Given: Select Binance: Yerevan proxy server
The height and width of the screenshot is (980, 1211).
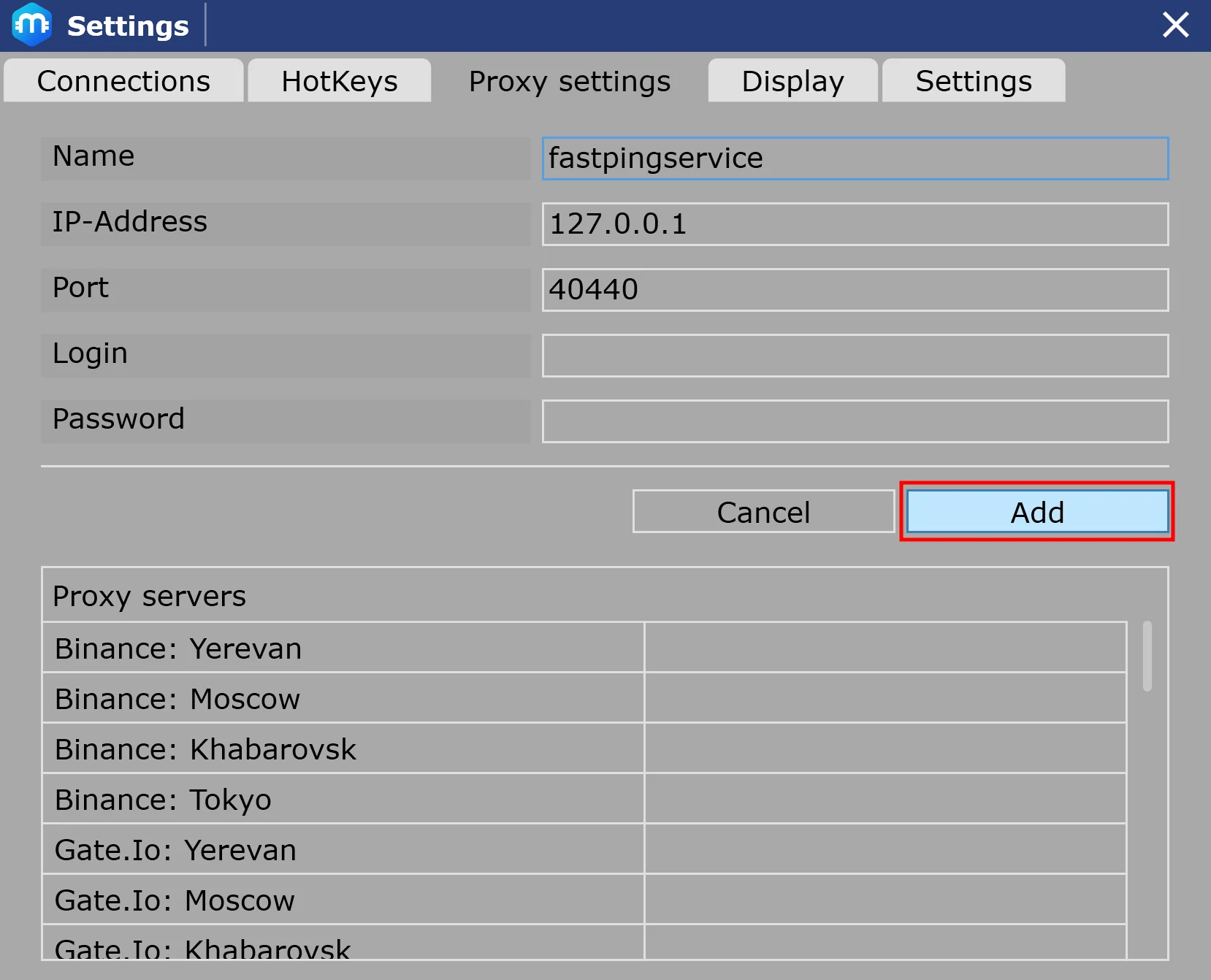Looking at the screenshot, I should (x=343, y=648).
